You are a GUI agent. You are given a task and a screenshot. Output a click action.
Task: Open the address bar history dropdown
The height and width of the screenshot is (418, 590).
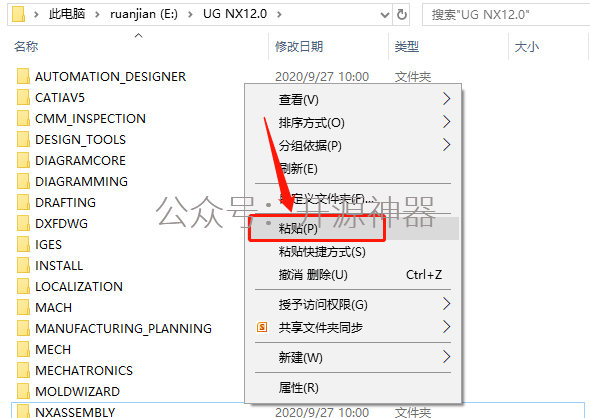point(385,15)
